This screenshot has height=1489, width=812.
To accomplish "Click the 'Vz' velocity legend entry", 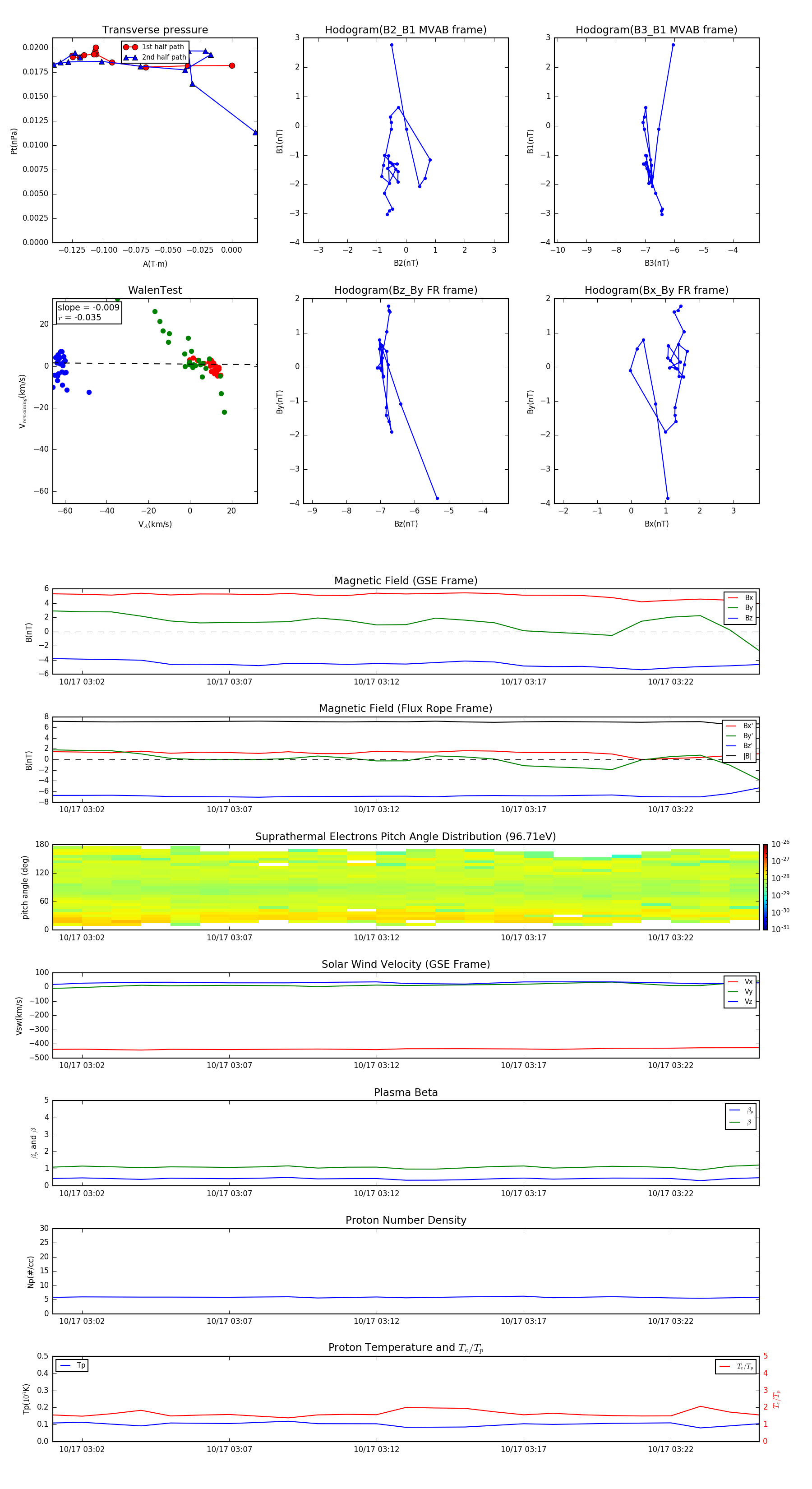I will point(740,1002).
